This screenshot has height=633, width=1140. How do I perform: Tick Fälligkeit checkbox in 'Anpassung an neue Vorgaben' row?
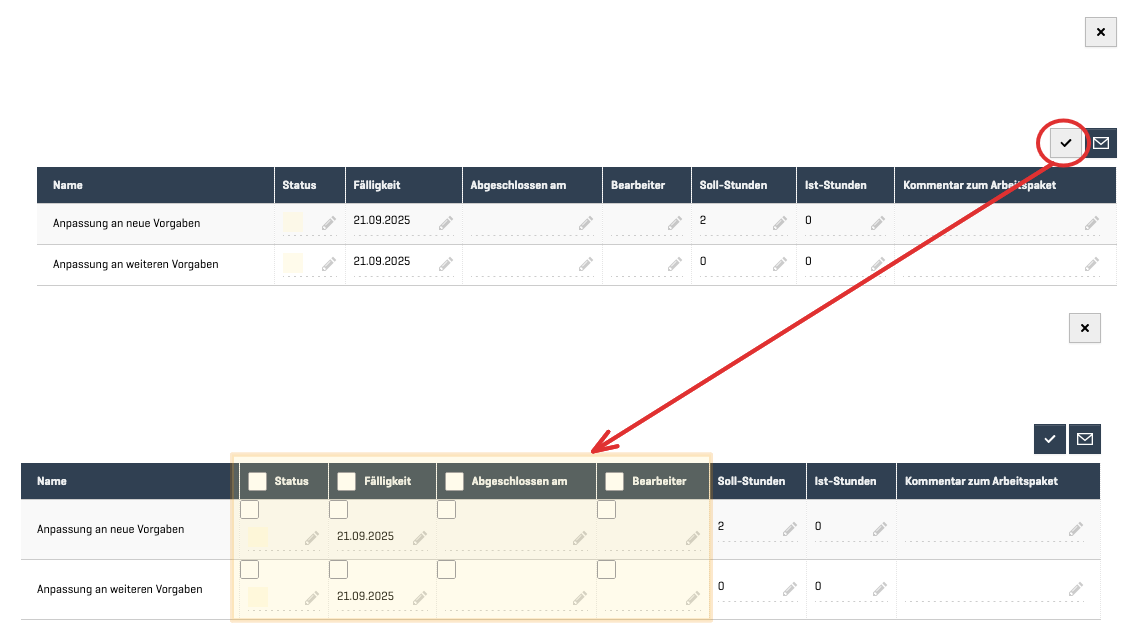[339, 510]
